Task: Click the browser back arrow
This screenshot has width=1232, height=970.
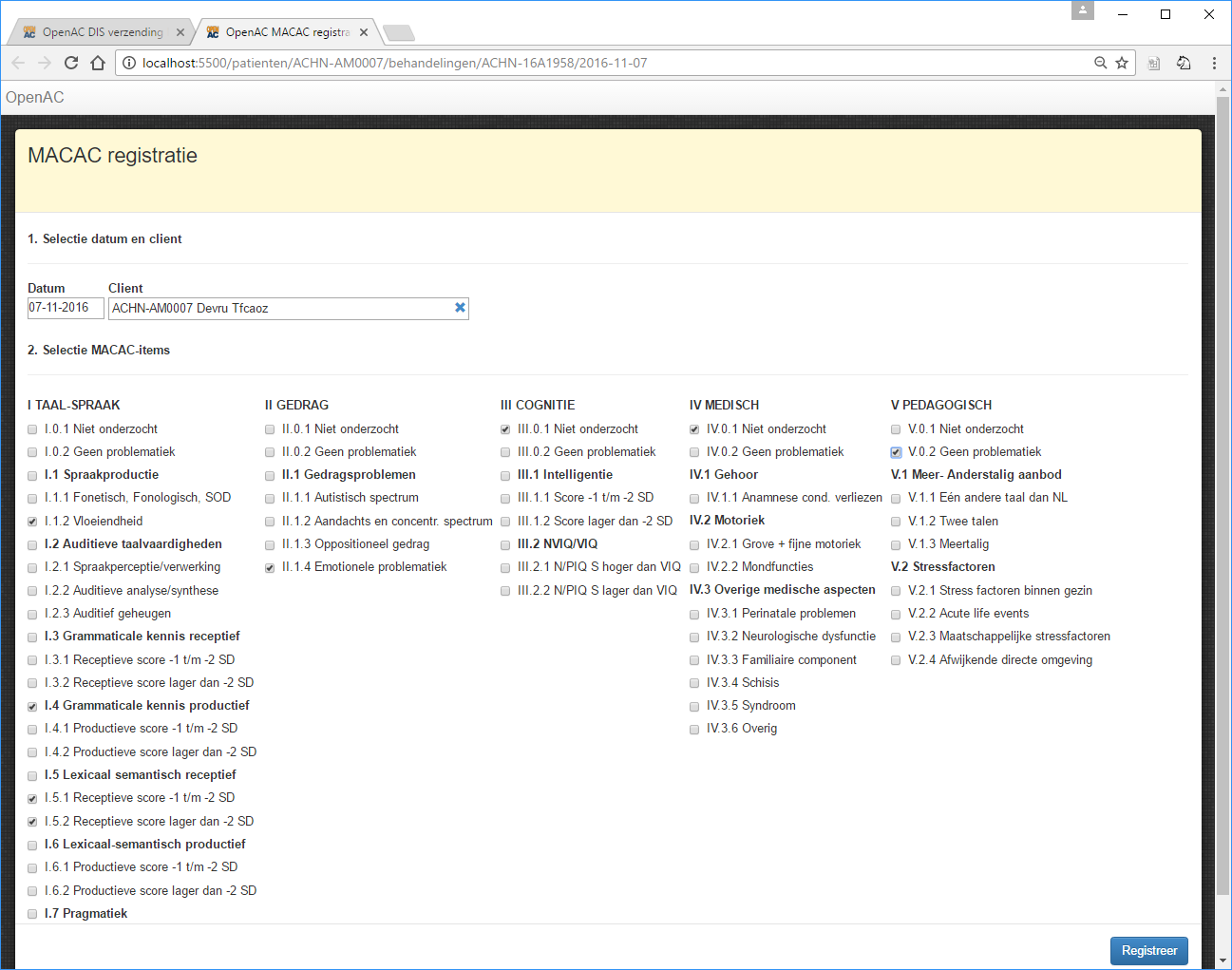Action: pyautogui.click(x=18, y=63)
